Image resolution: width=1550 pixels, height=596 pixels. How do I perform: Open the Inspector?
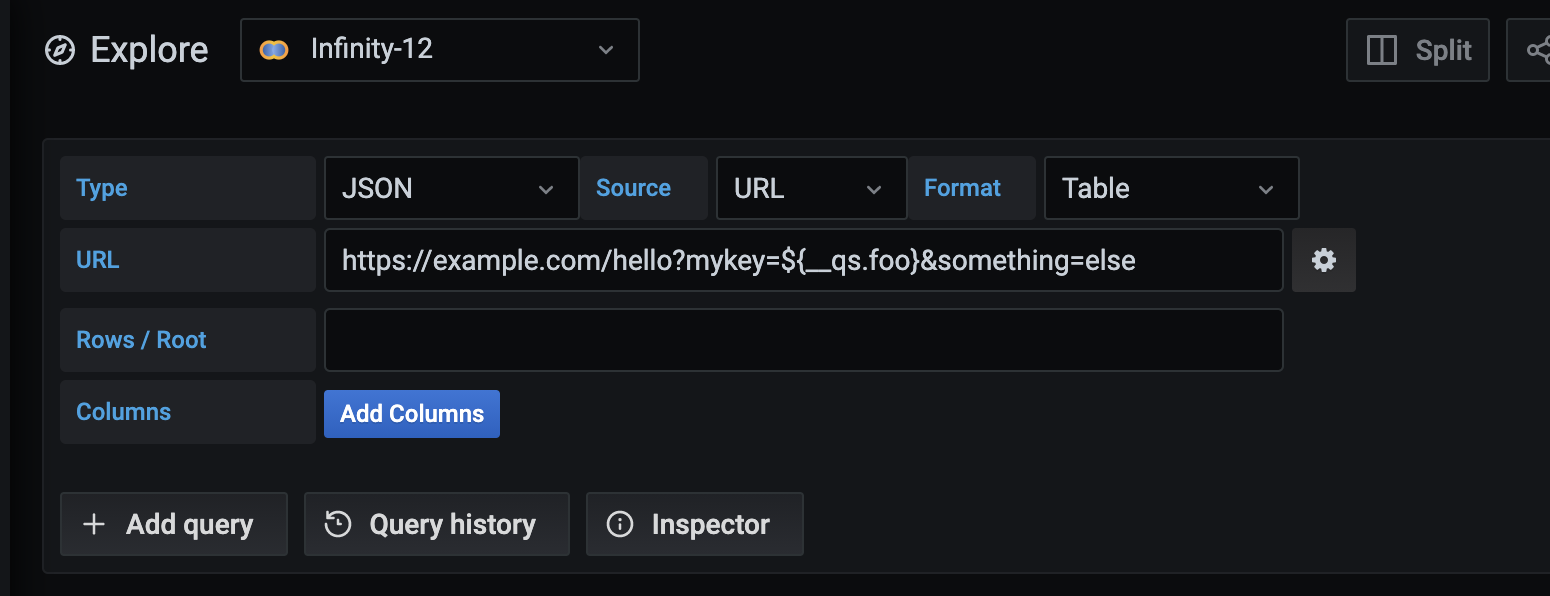(x=694, y=523)
